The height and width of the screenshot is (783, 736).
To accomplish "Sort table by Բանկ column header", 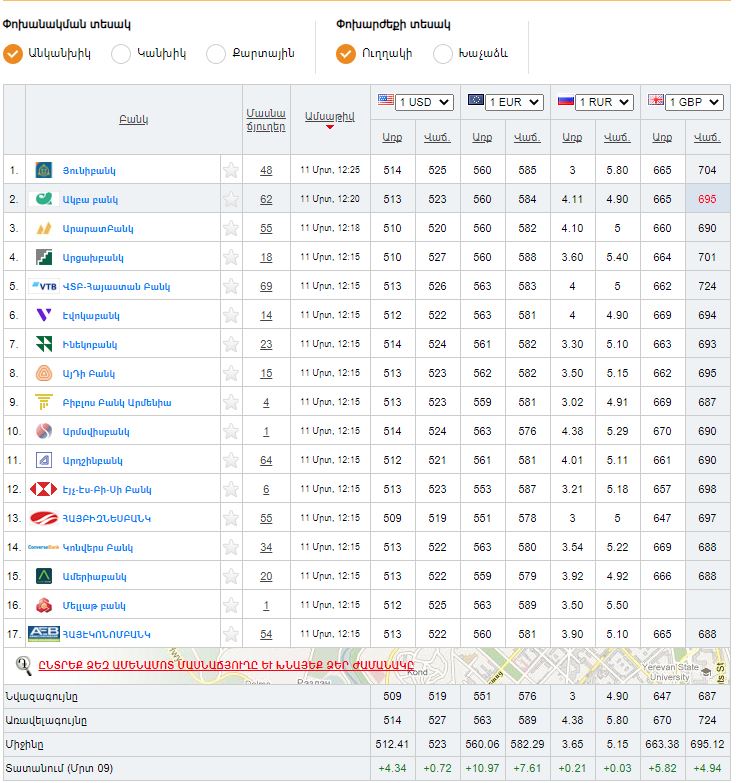I will tap(133, 120).
